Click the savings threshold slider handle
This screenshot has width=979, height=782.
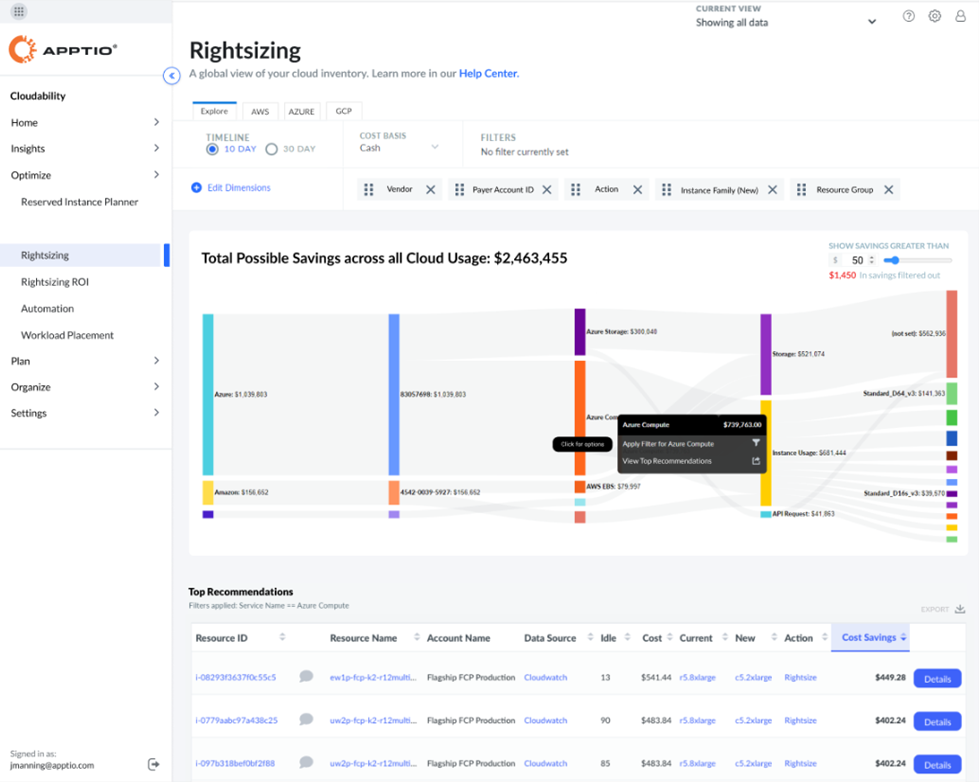point(895,260)
